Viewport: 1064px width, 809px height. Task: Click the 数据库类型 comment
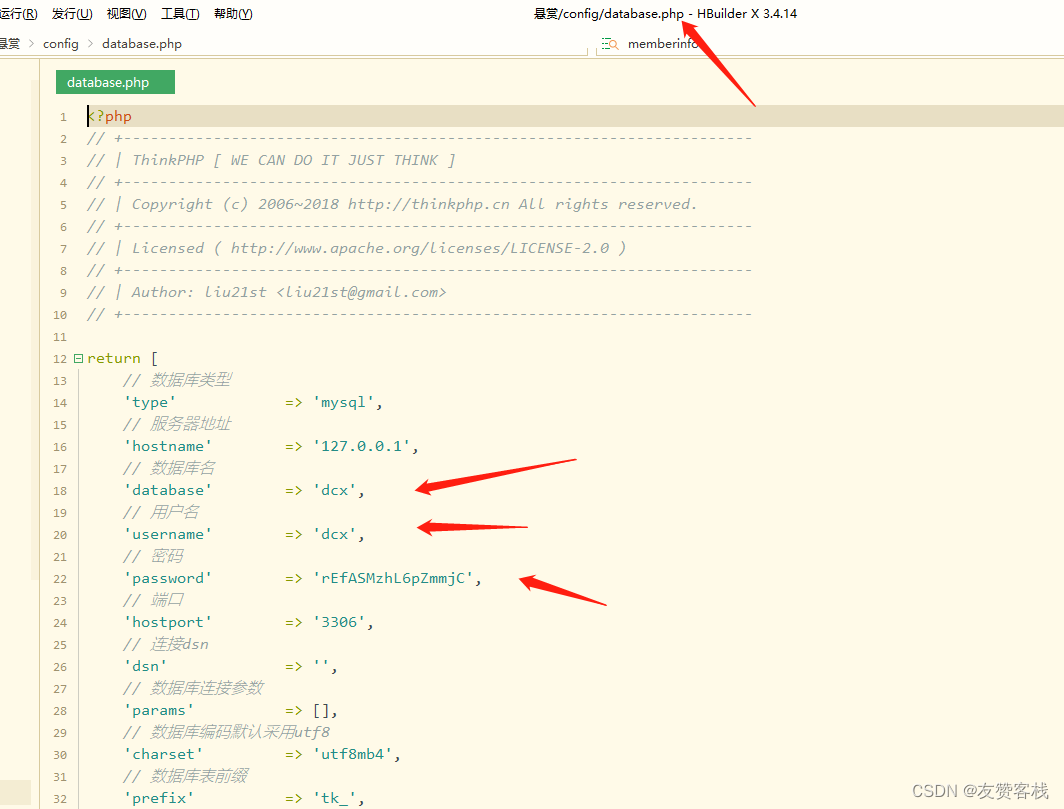(x=178, y=380)
